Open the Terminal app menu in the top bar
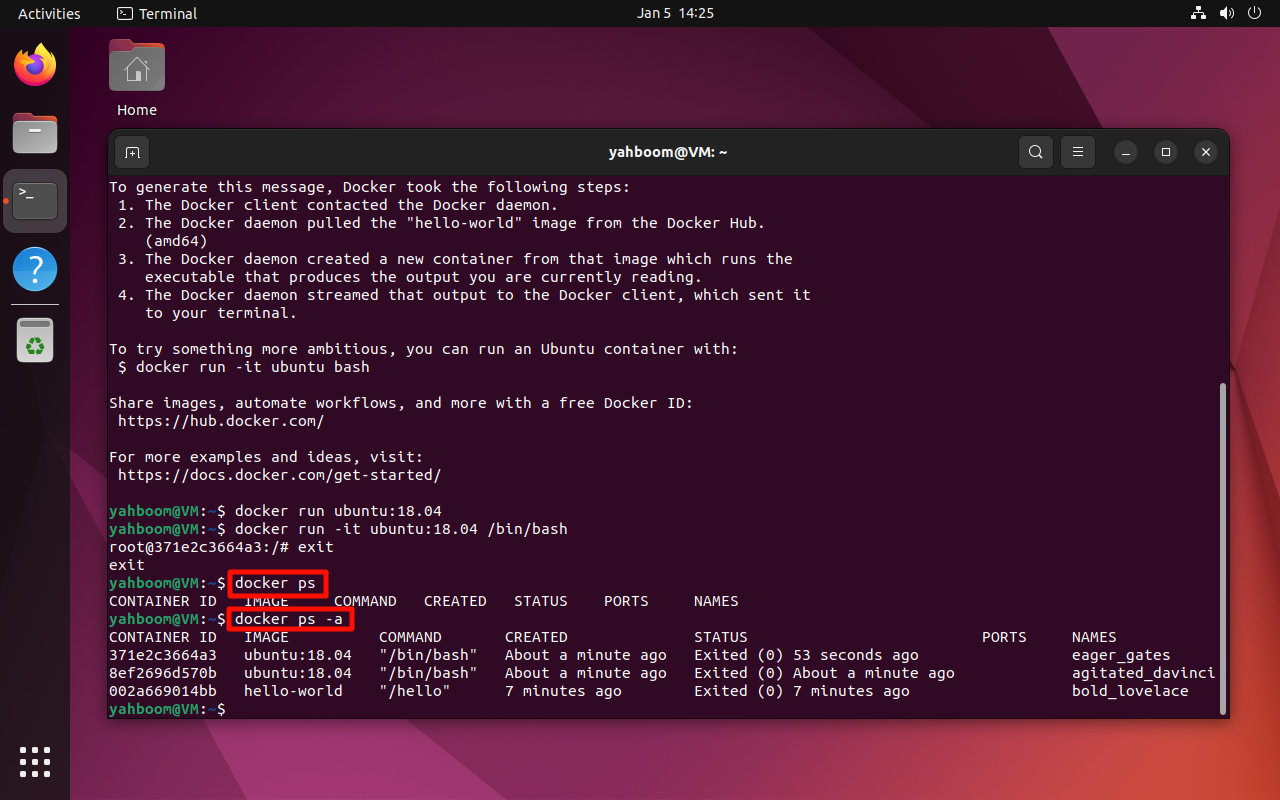Image resolution: width=1280 pixels, height=800 pixels. coord(156,13)
